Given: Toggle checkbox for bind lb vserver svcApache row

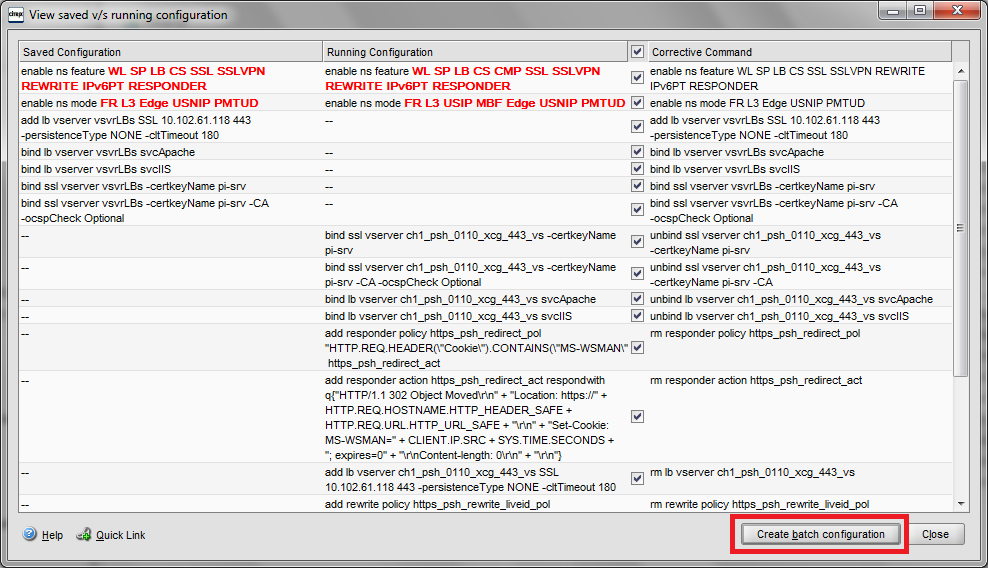Looking at the screenshot, I should pos(637,152).
